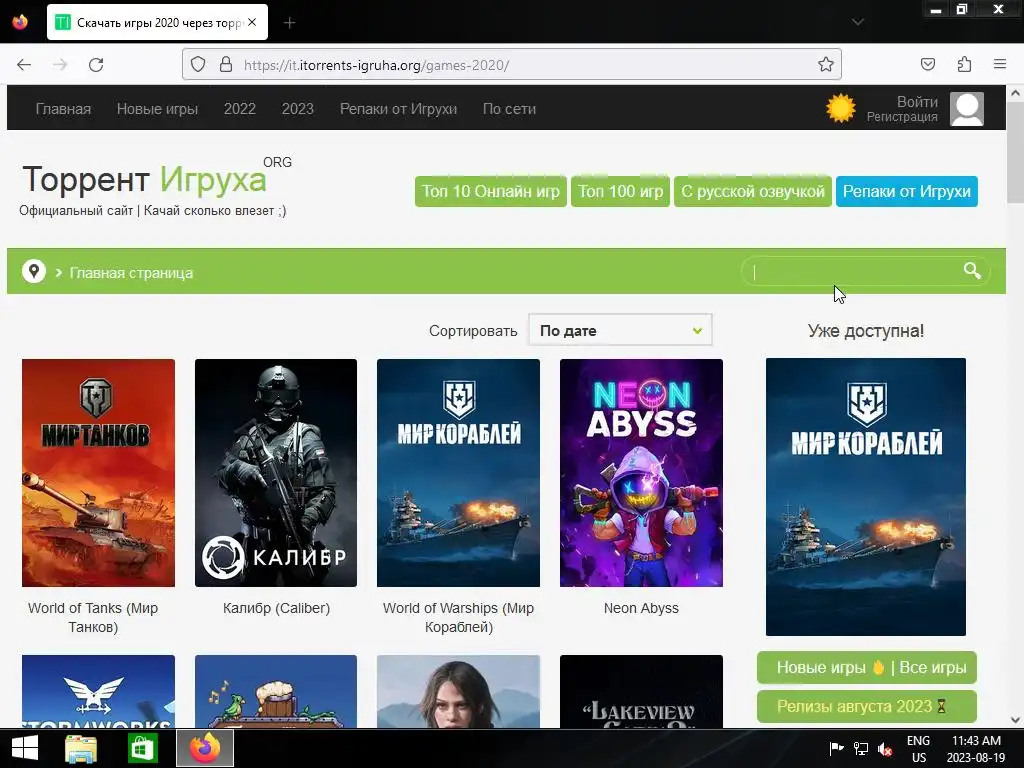Screen dimensions: 1024x768
Task: Open Репаки от Игрухи in top menu
Action: [398, 109]
